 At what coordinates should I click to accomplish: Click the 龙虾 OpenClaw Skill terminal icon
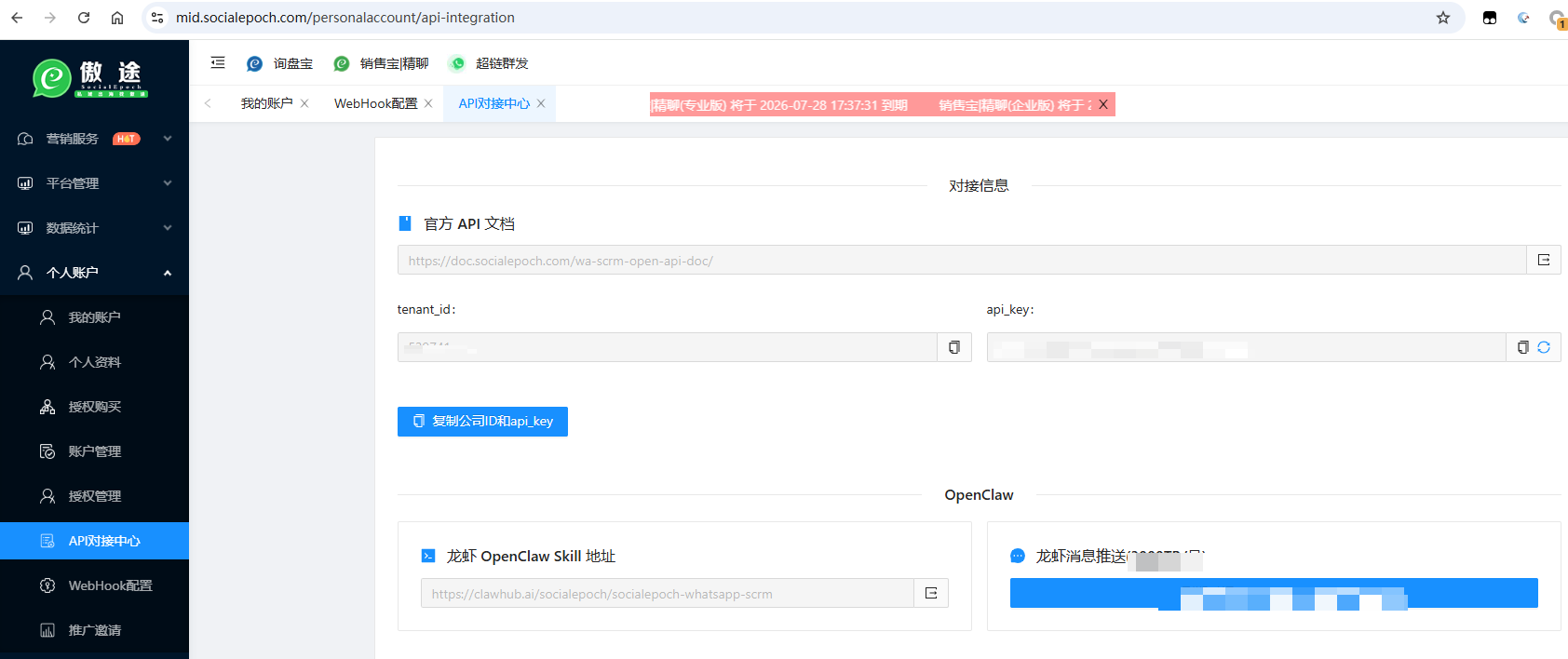point(428,556)
